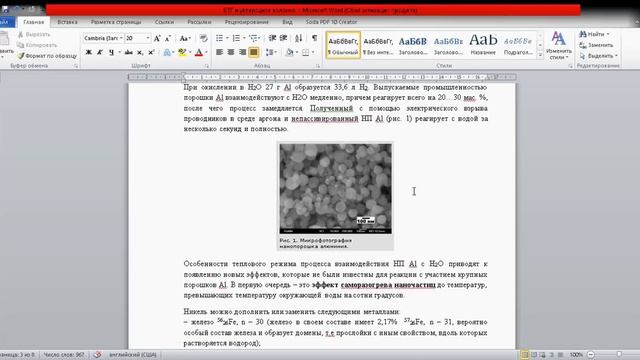Toggle underline (Ч) formatting
This screenshot has width=640, height=360.
[x=111, y=52]
